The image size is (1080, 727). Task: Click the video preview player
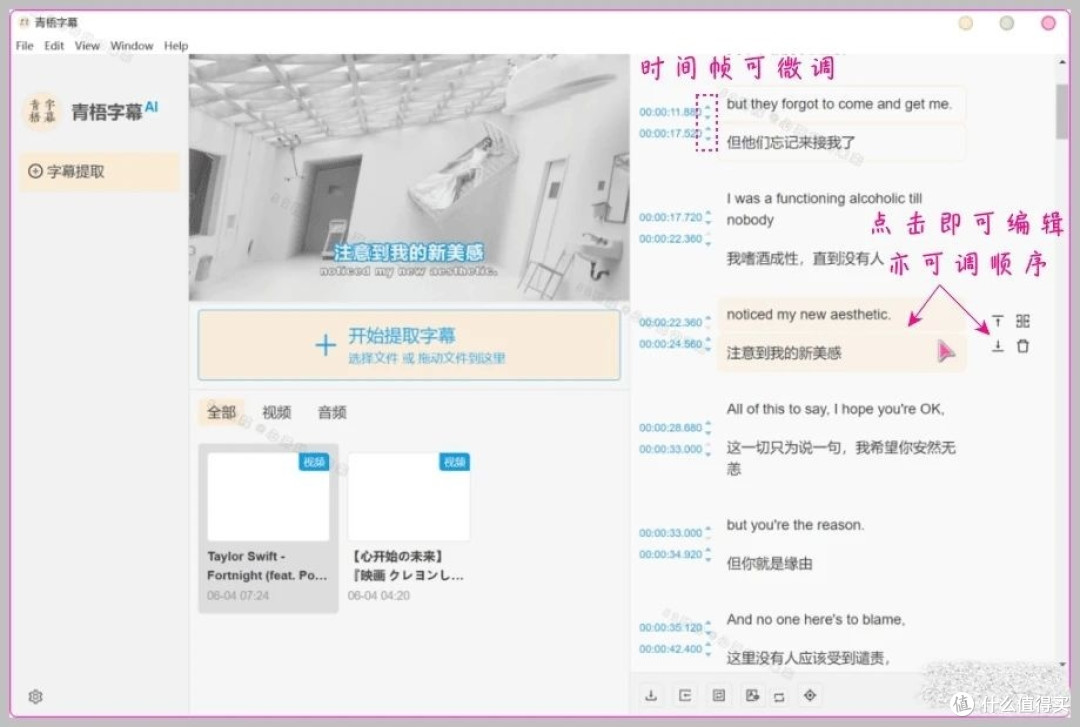pos(409,178)
